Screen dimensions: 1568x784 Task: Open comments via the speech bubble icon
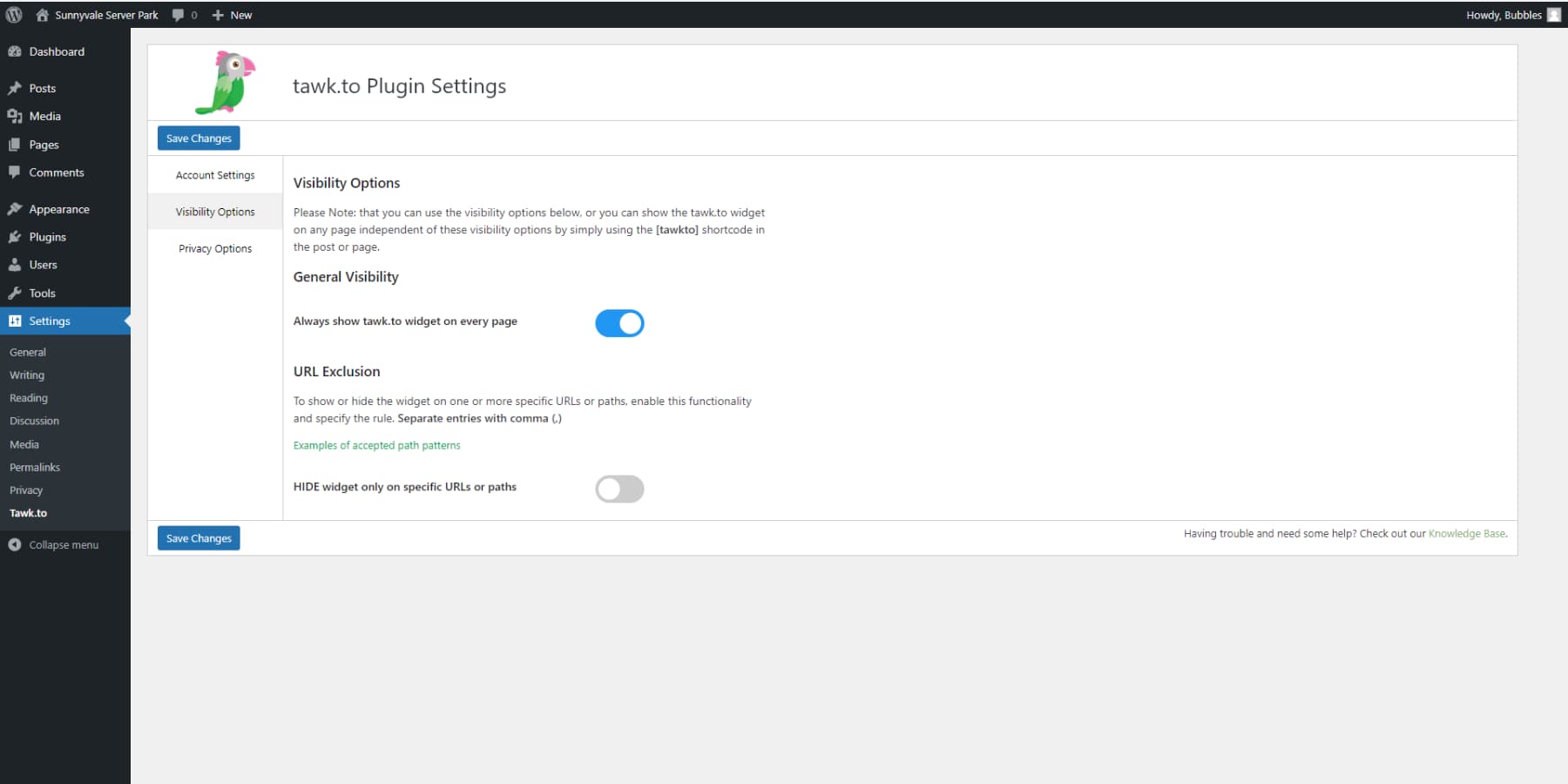177,14
